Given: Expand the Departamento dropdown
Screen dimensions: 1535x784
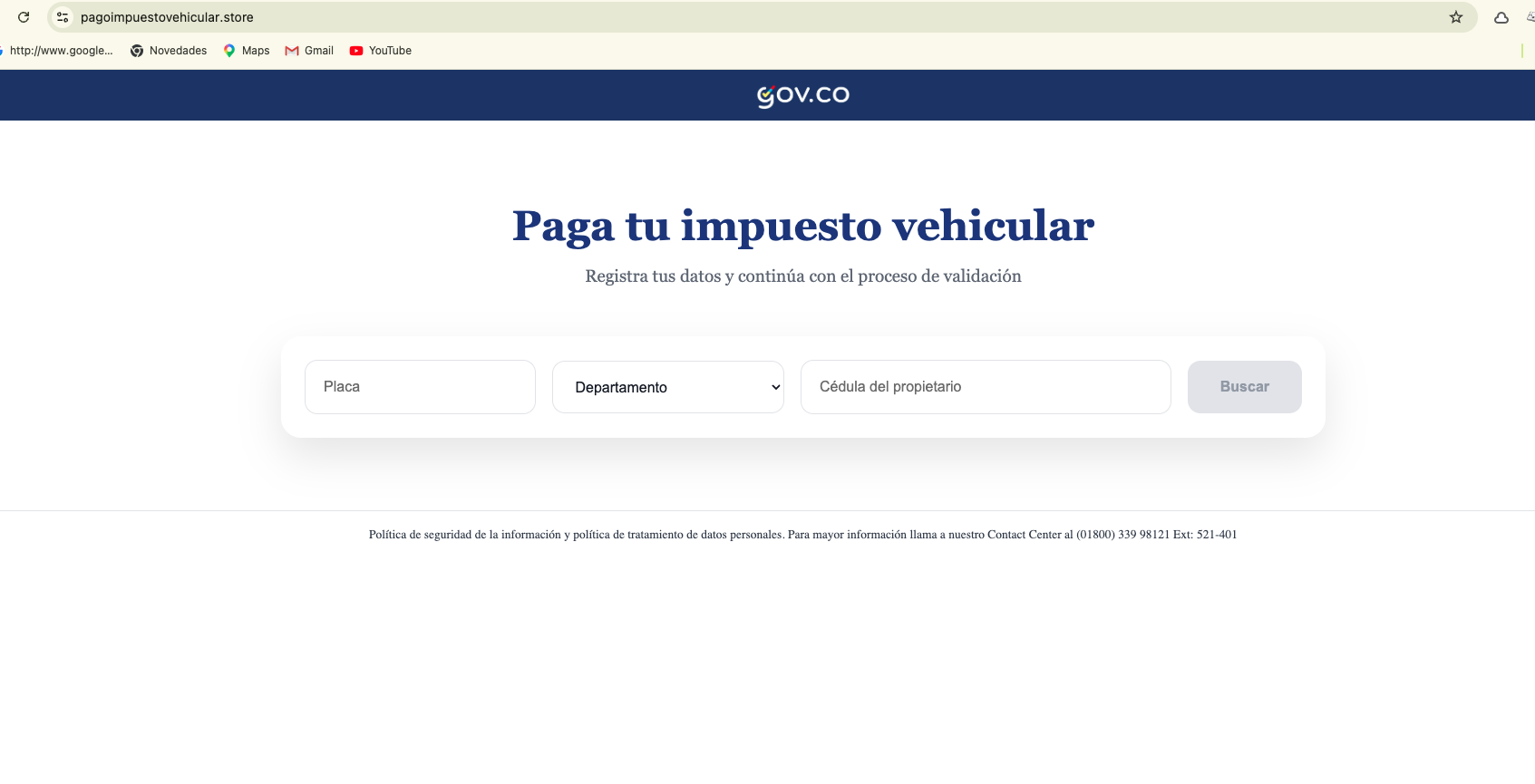Looking at the screenshot, I should pyautogui.click(x=668, y=387).
